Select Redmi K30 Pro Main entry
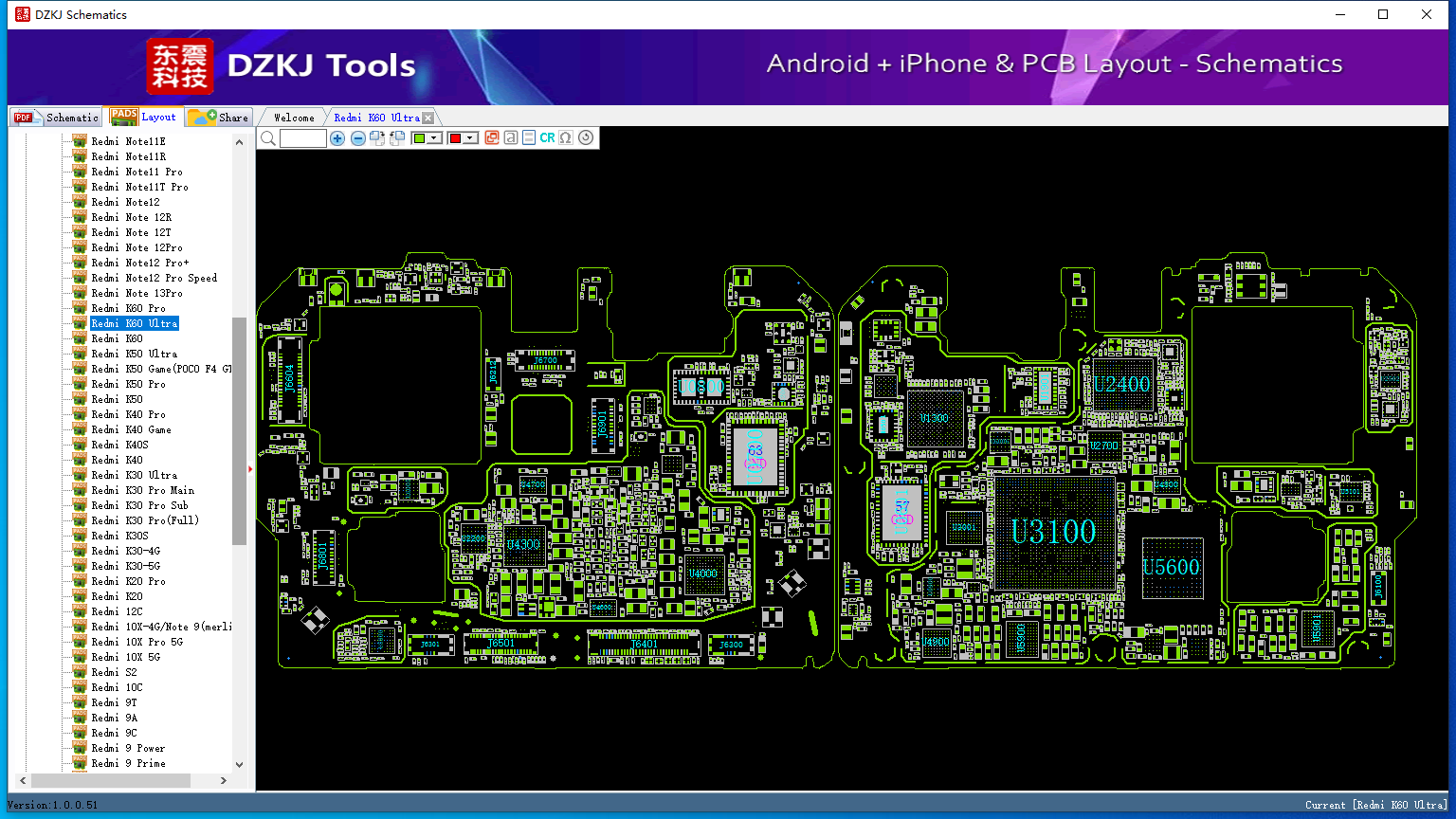The width and height of the screenshot is (1456, 819). point(142,490)
